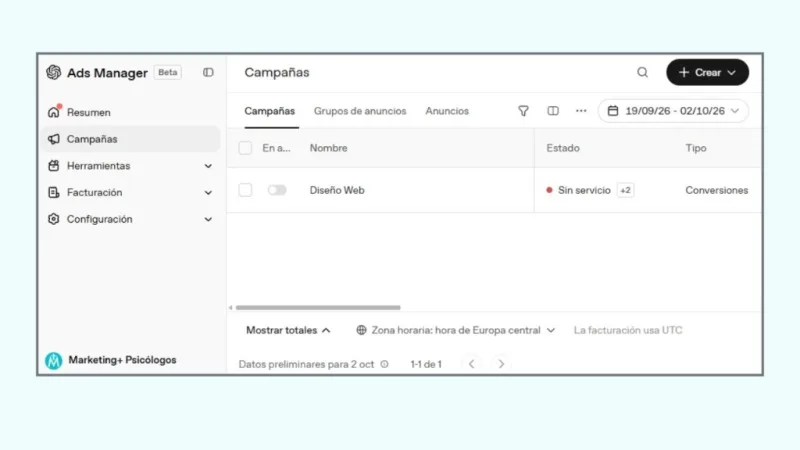Screen dimensions: 800x450
Task: Check the Diseño Web row checkbox
Action: click(x=245, y=190)
